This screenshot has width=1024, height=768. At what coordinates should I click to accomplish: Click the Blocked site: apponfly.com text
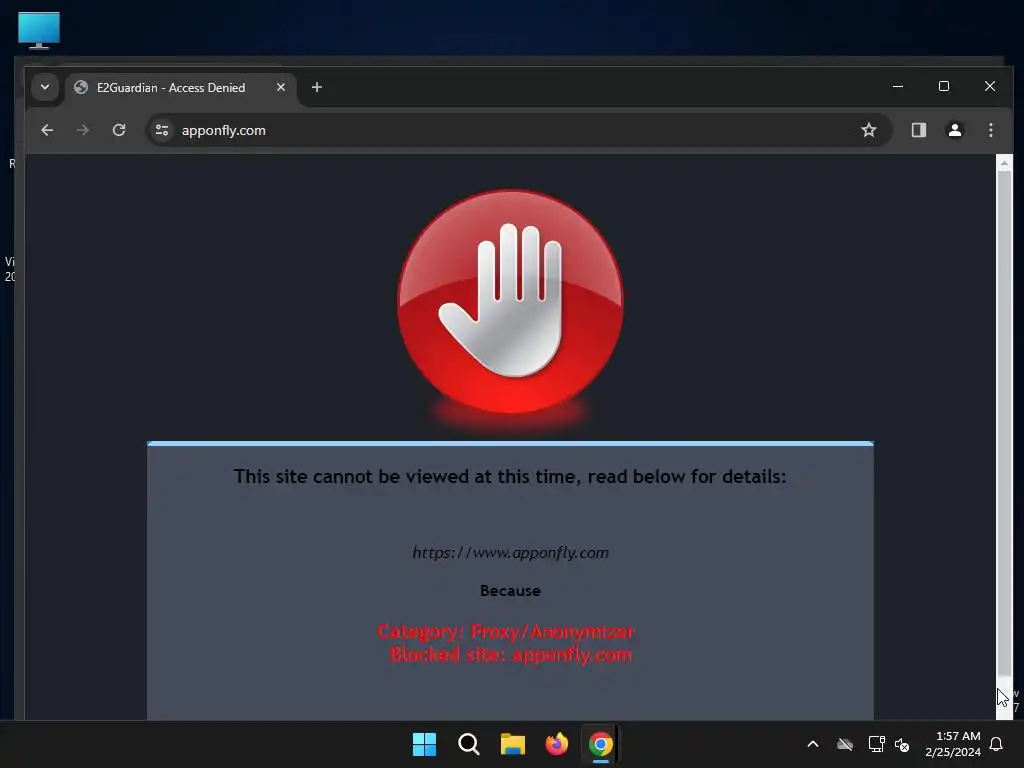tap(511, 654)
